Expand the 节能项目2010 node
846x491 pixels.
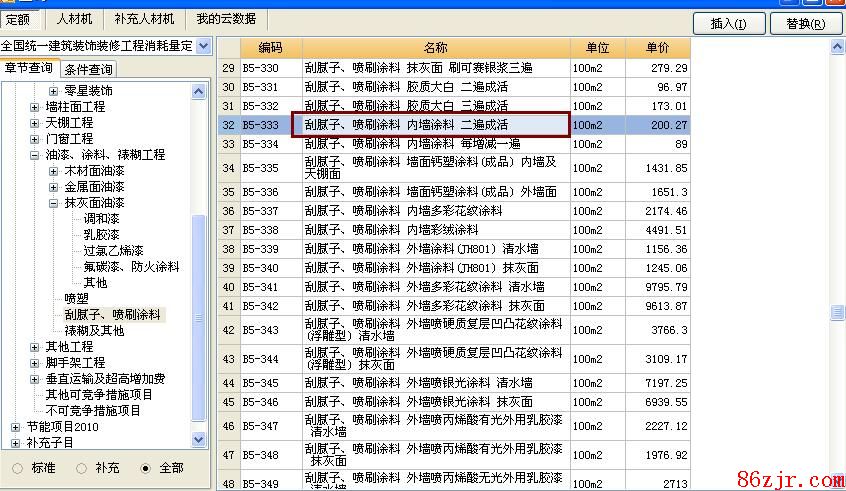(x=16, y=427)
